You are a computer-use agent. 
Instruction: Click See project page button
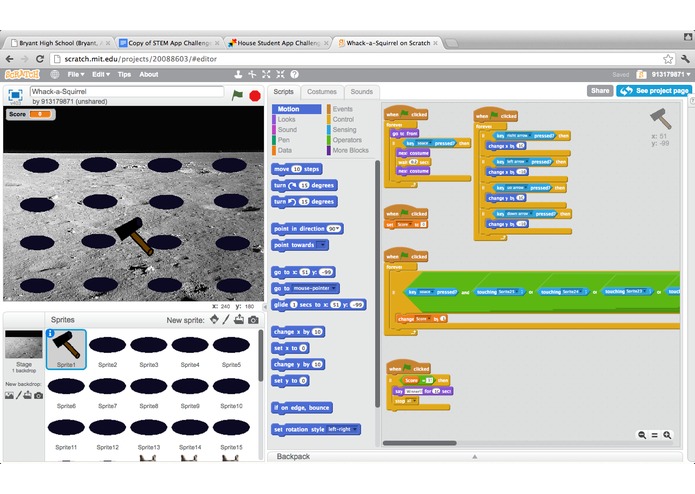654,90
